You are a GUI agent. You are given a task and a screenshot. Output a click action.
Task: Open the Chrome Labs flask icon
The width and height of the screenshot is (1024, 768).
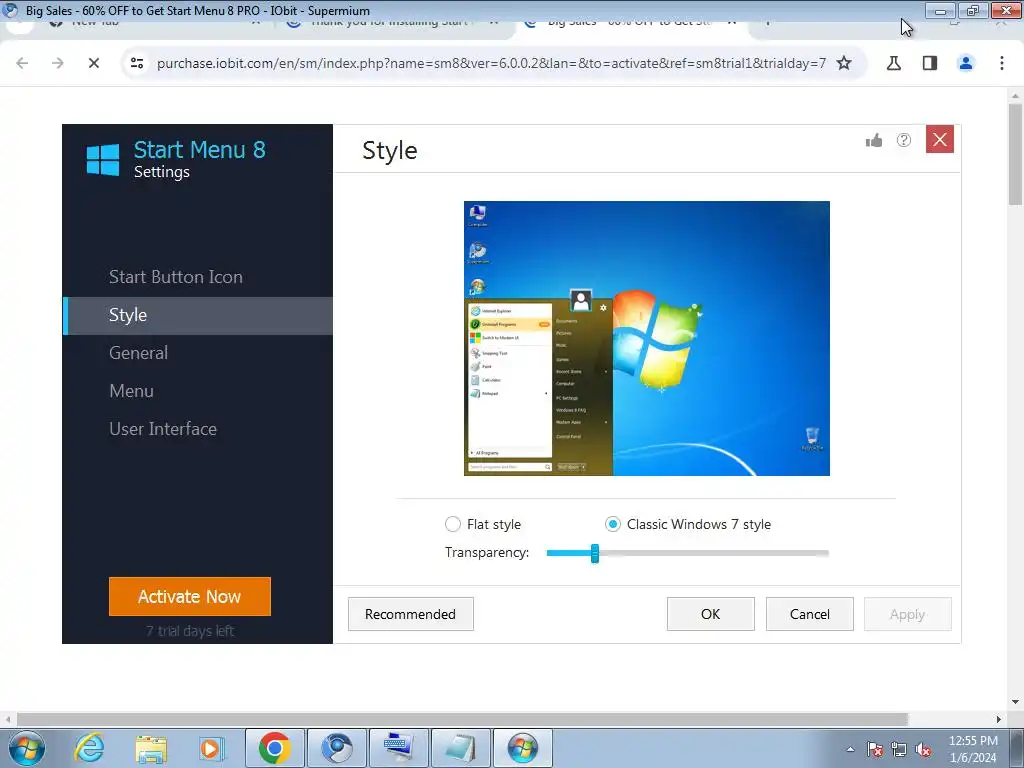894,63
